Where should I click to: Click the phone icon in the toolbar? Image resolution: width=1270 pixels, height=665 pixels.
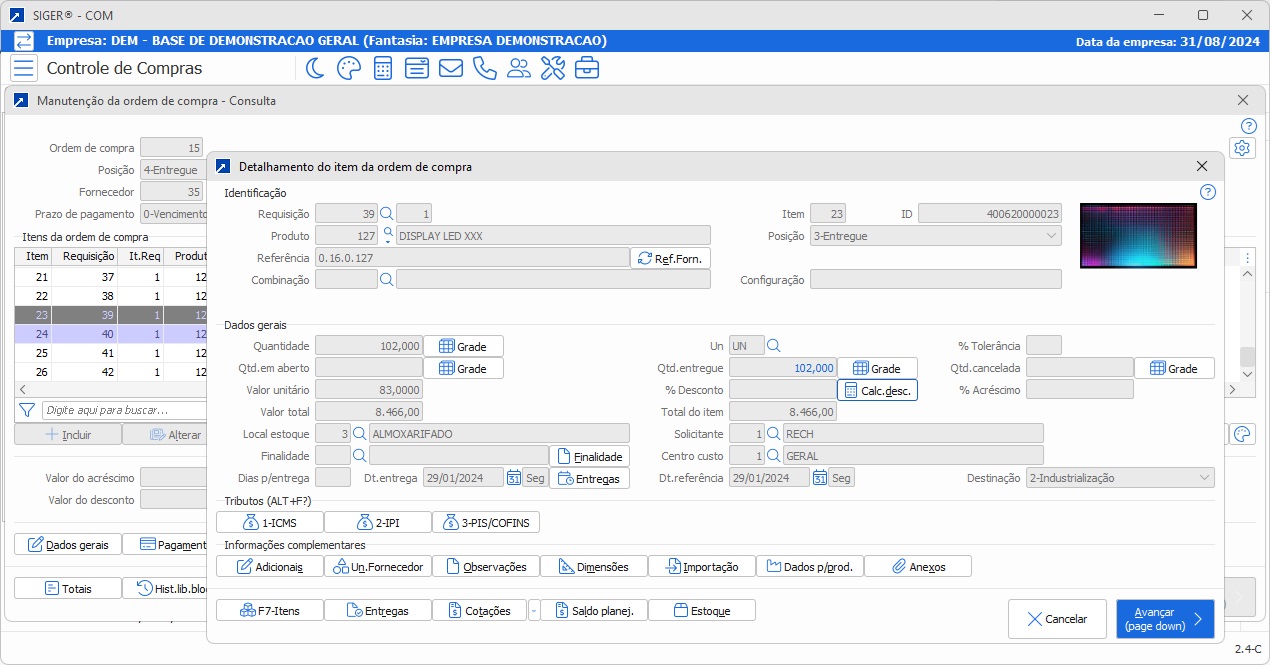[x=485, y=68]
